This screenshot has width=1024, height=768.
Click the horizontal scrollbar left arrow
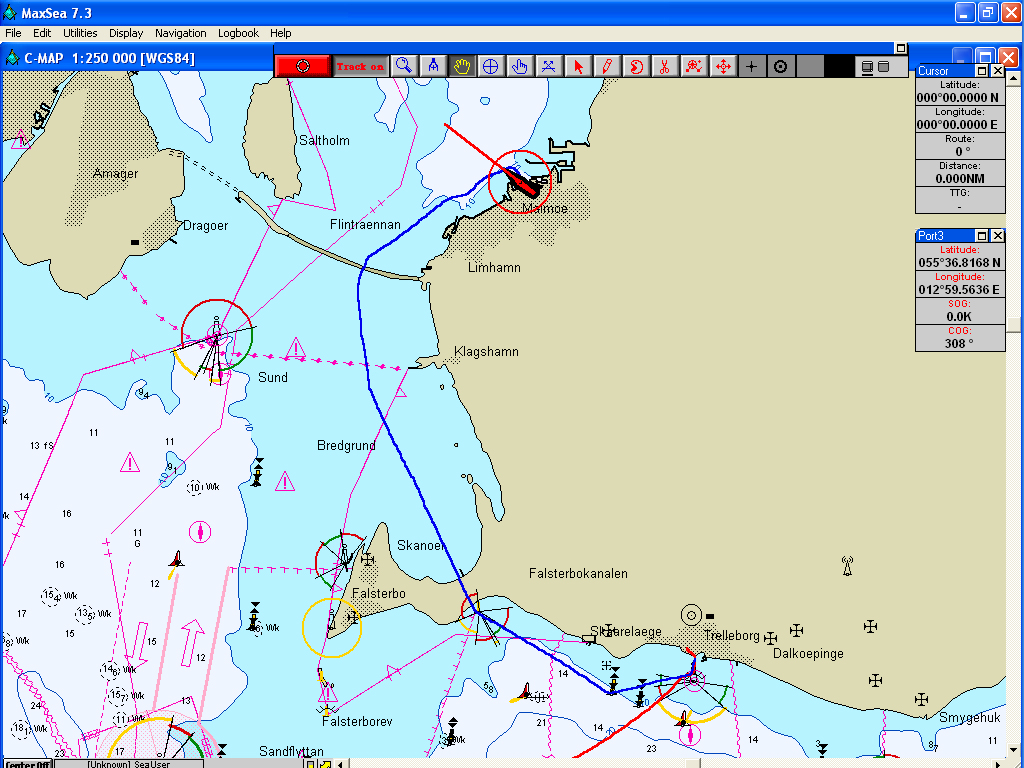(340, 764)
